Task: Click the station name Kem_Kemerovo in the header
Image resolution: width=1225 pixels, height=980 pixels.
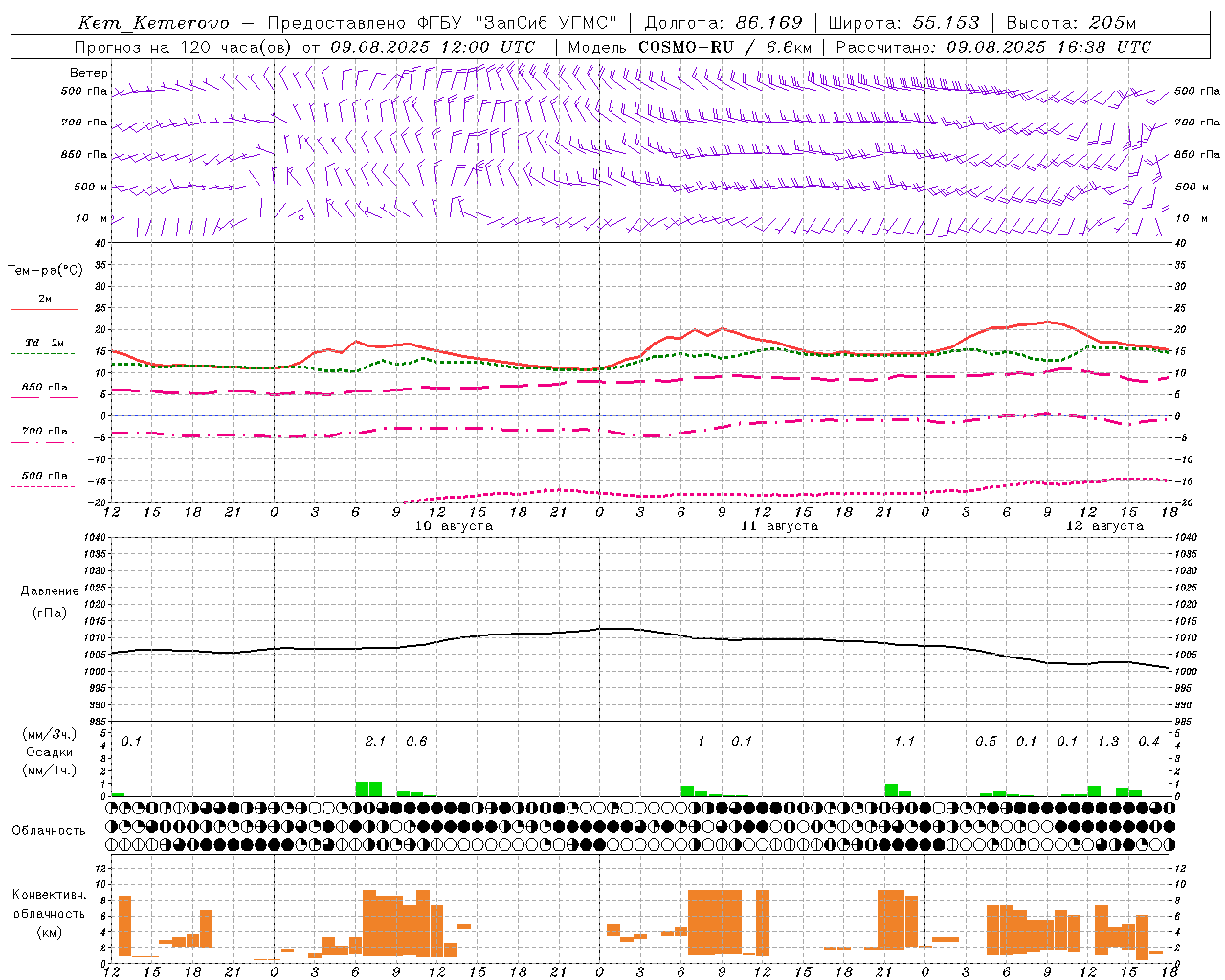Action: click(153, 23)
